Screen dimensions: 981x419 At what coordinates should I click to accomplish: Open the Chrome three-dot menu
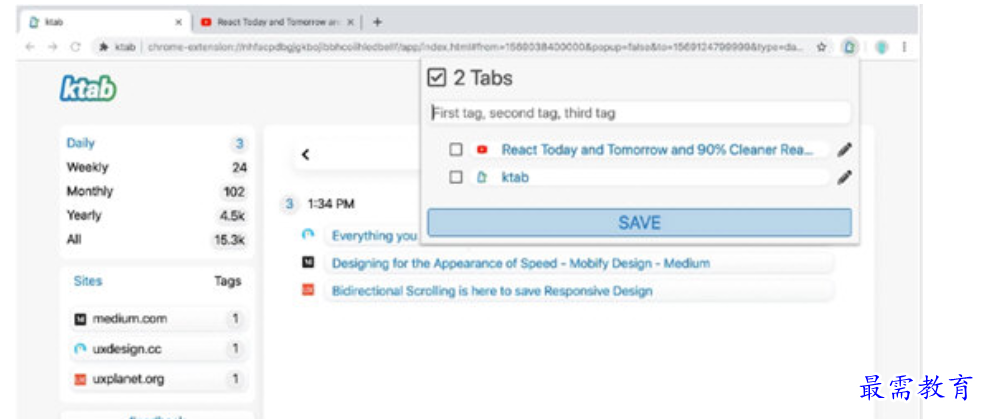[x=904, y=46]
